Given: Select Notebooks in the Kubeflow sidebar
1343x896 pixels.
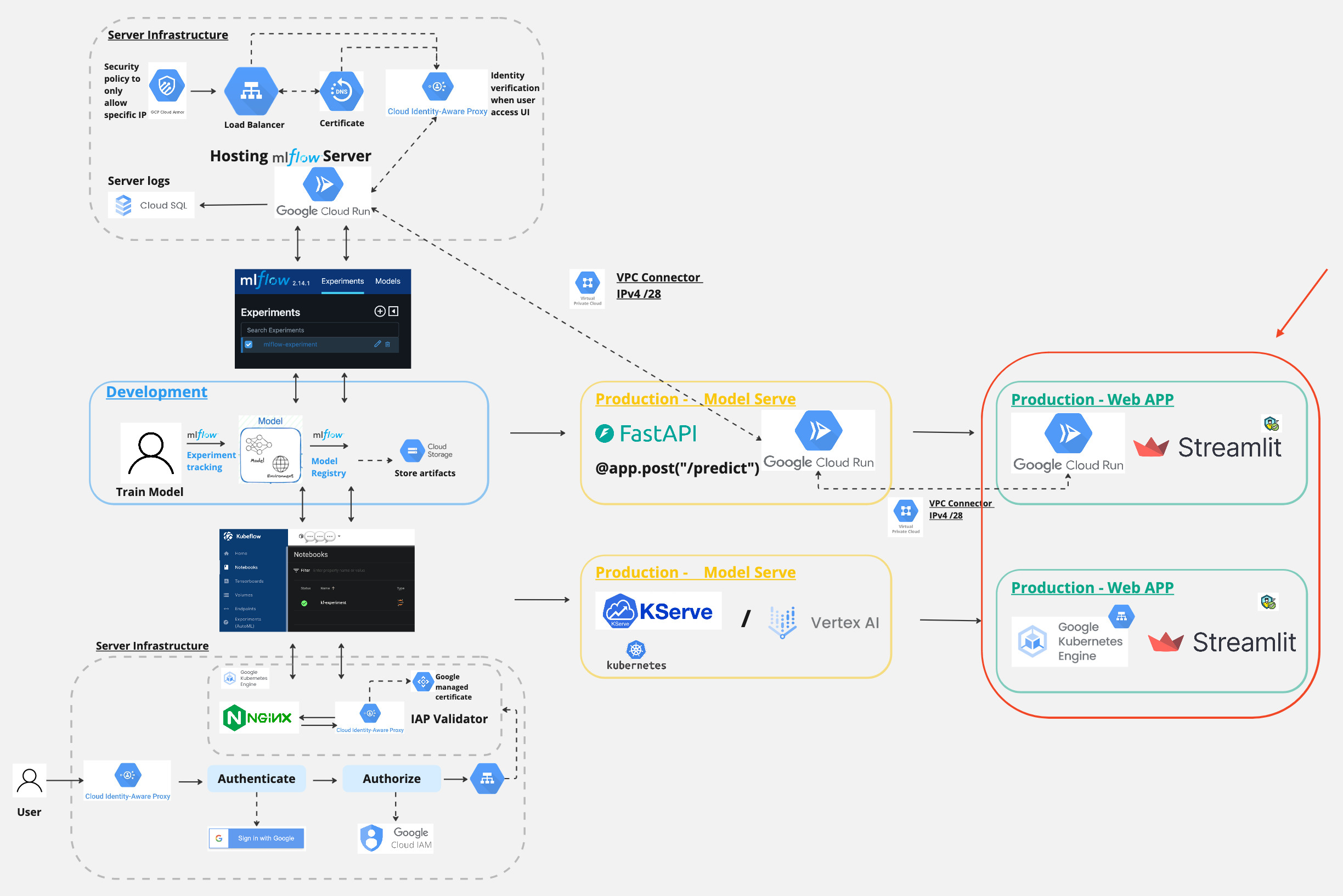Looking at the screenshot, I should [246, 567].
